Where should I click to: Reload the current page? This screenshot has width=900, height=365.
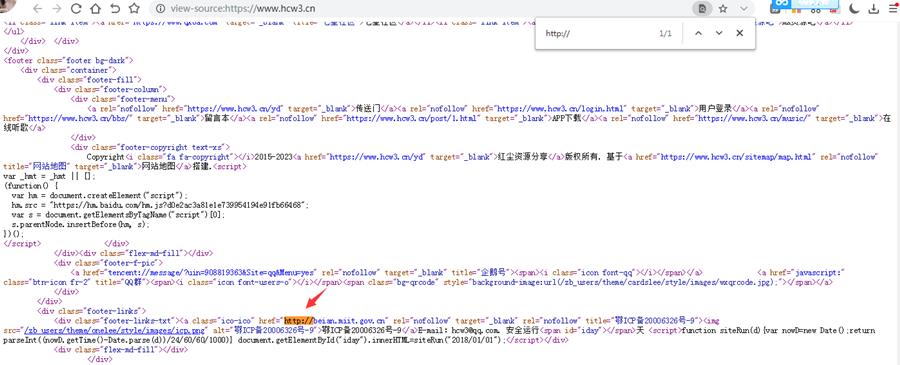click(x=76, y=9)
